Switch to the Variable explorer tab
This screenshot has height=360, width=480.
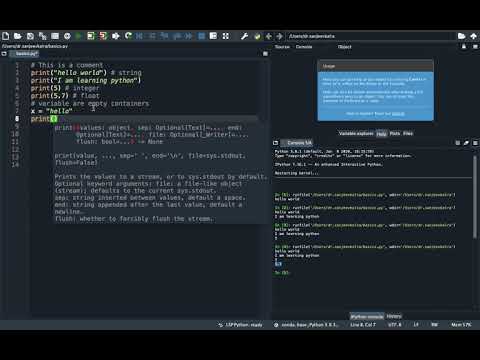[356, 133]
